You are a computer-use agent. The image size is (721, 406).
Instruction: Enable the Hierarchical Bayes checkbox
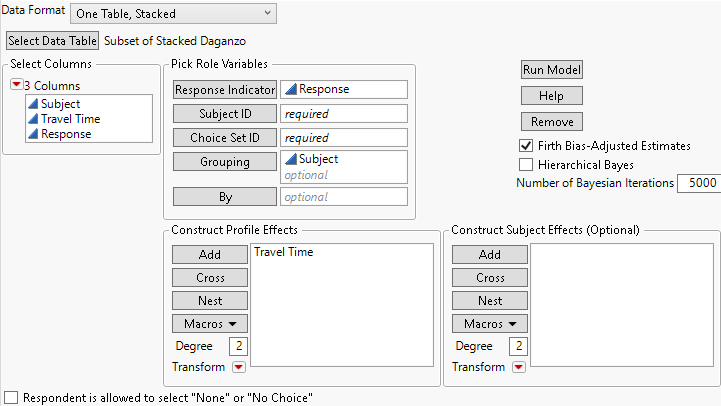[x=526, y=164]
